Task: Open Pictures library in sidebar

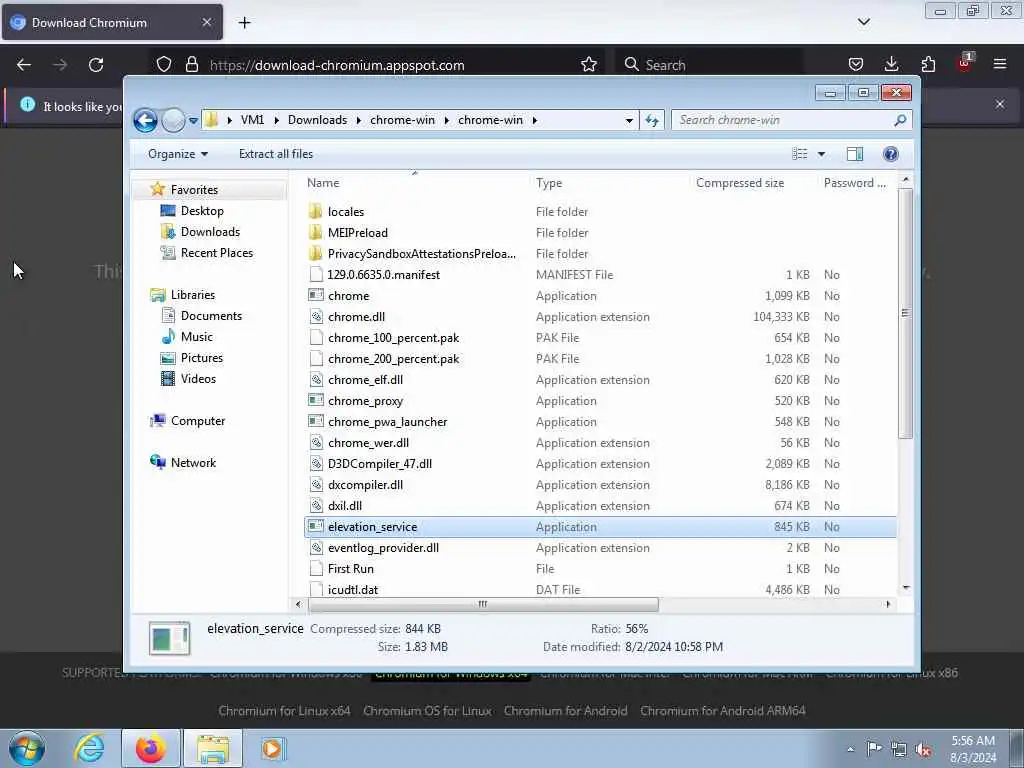Action: pos(202,358)
